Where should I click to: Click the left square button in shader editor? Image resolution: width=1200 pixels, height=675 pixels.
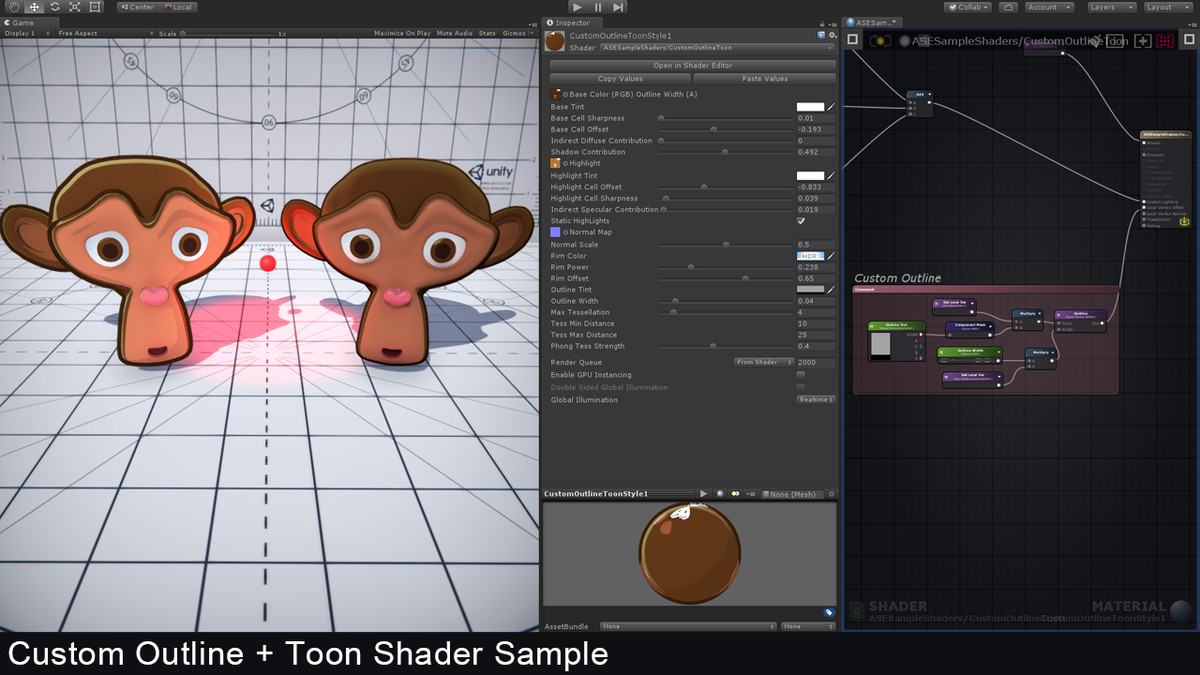[853, 40]
